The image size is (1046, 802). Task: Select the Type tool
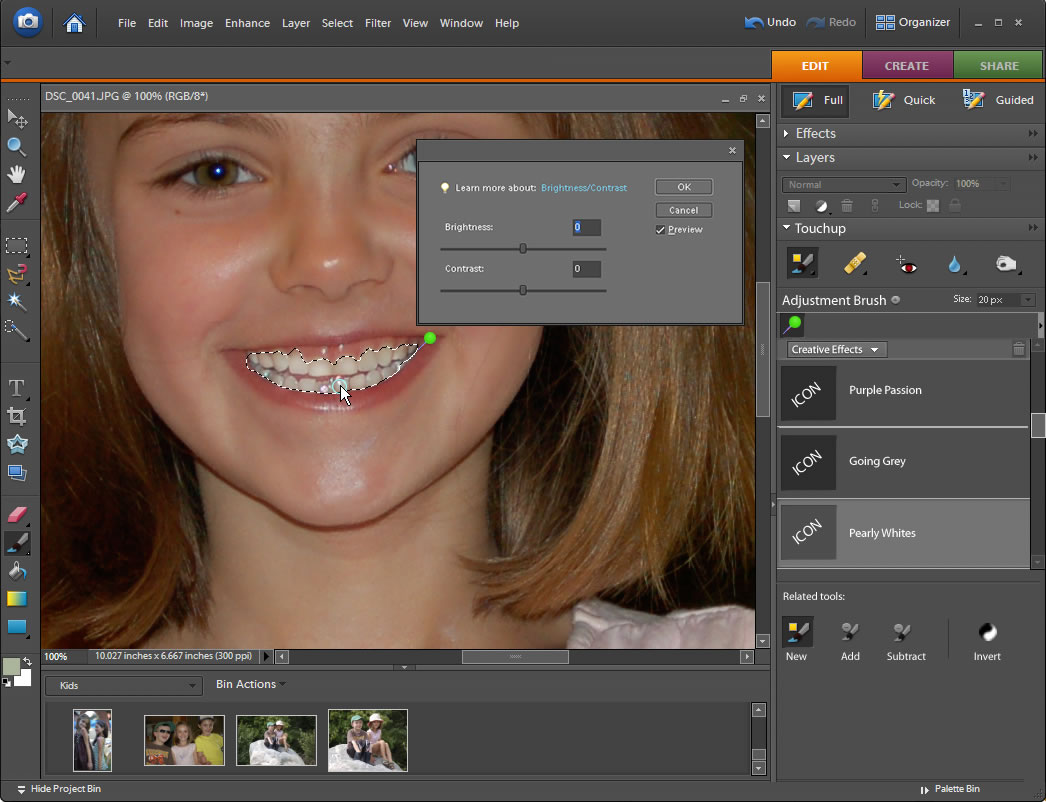point(17,388)
